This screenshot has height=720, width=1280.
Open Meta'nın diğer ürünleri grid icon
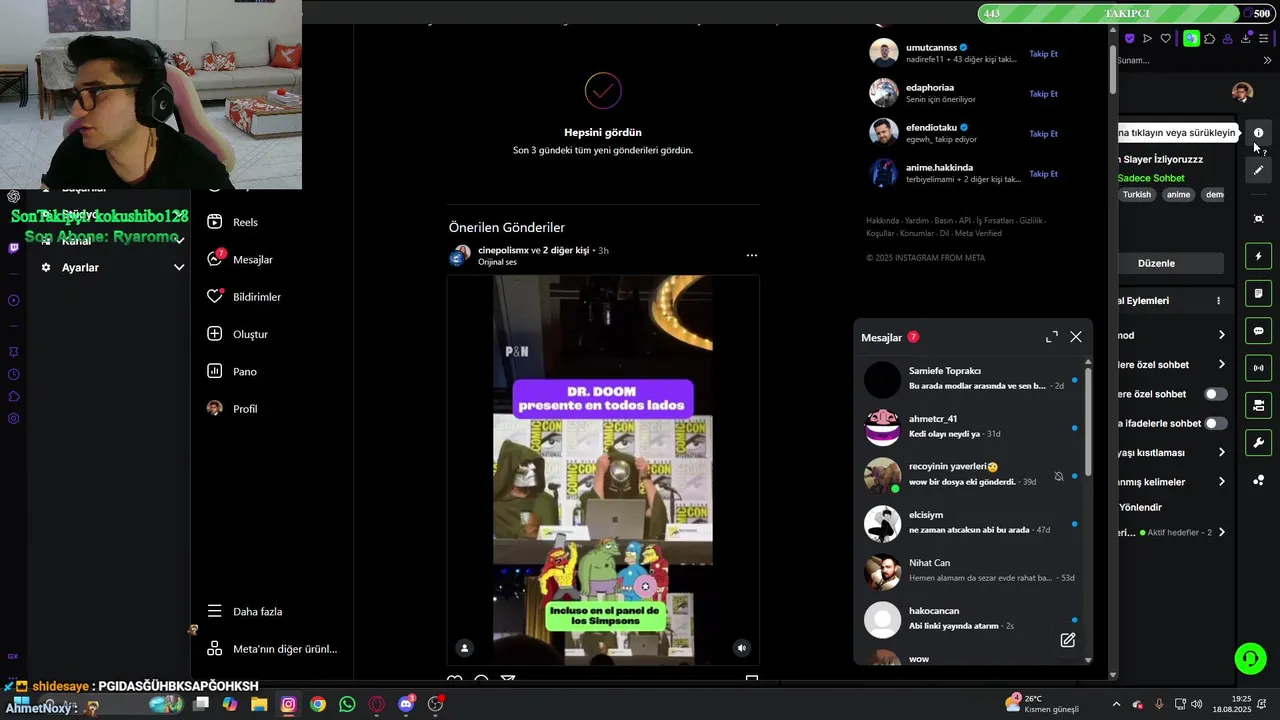click(x=214, y=648)
